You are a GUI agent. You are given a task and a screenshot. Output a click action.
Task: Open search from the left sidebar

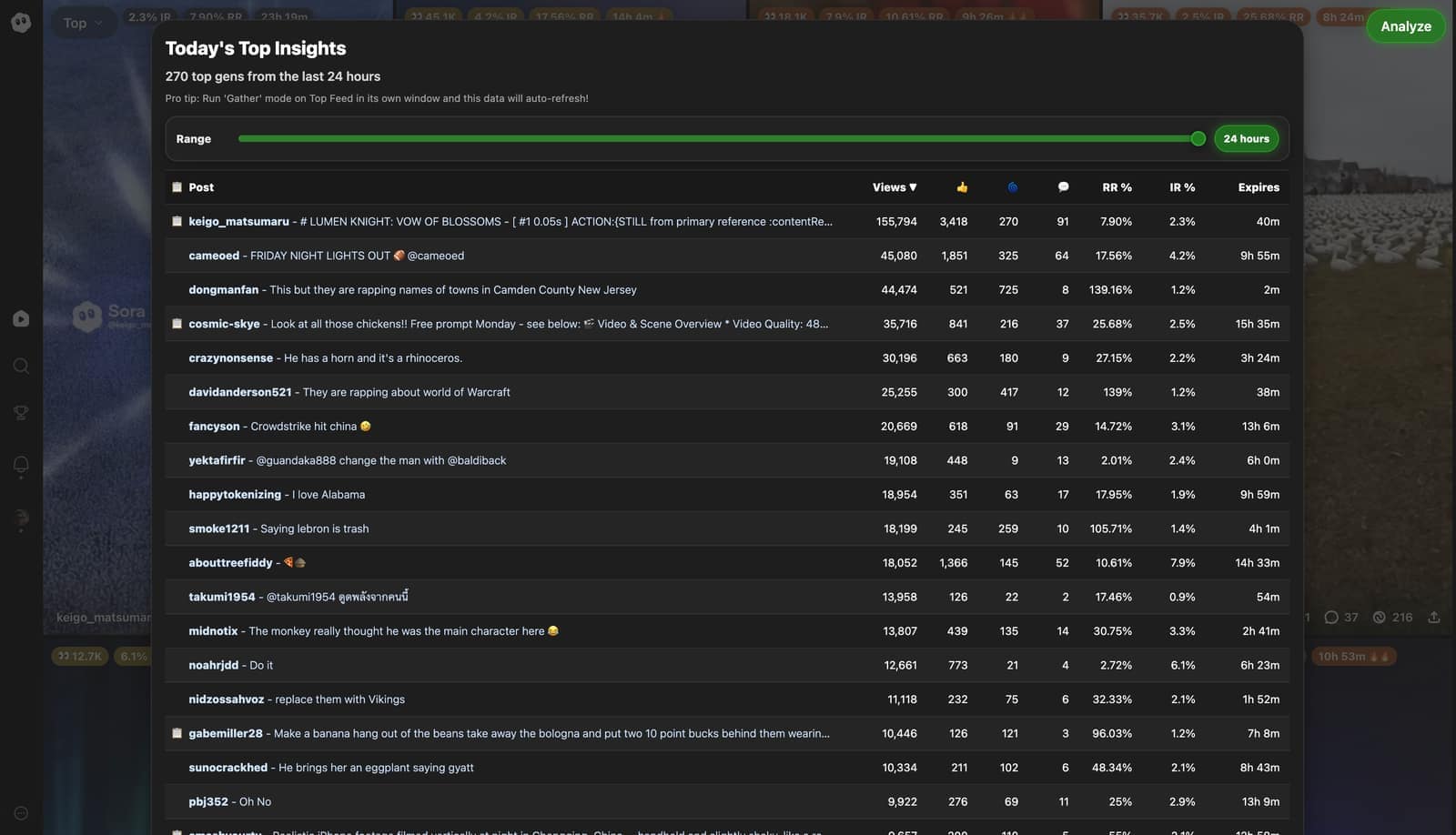pyautogui.click(x=21, y=366)
